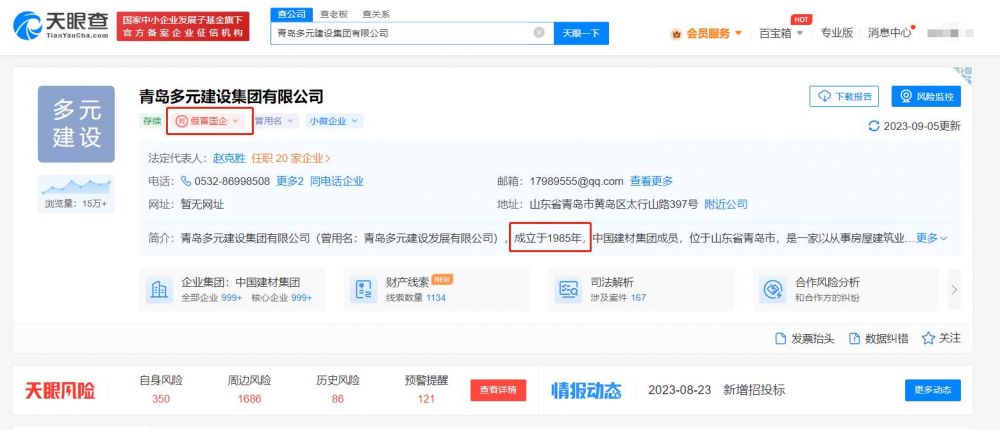Screen dimensions: 1000x430
Task: Click the 司法解析 icon
Action: (x=568, y=290)
